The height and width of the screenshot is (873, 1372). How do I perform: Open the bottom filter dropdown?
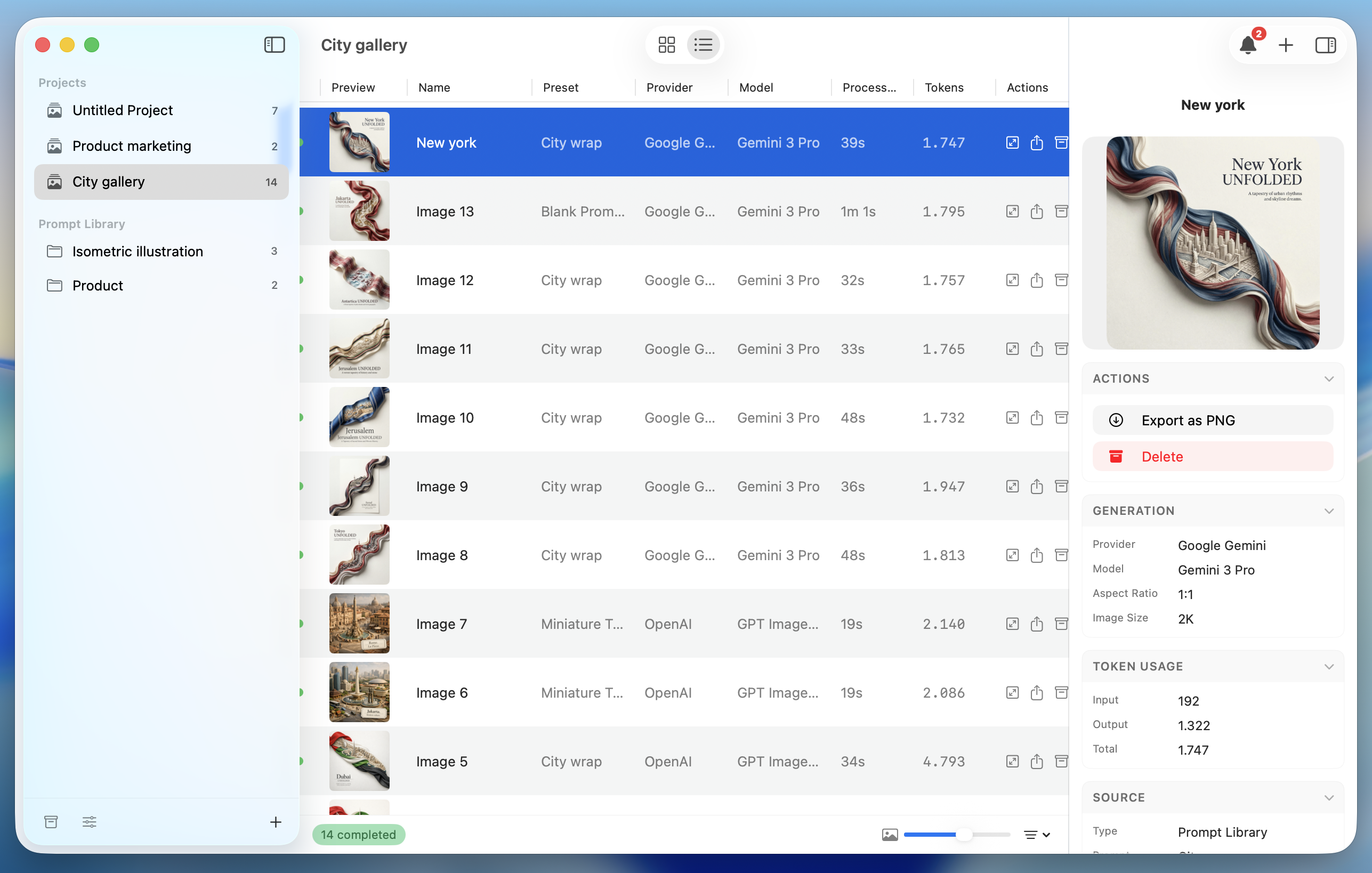pos(1036,834)
